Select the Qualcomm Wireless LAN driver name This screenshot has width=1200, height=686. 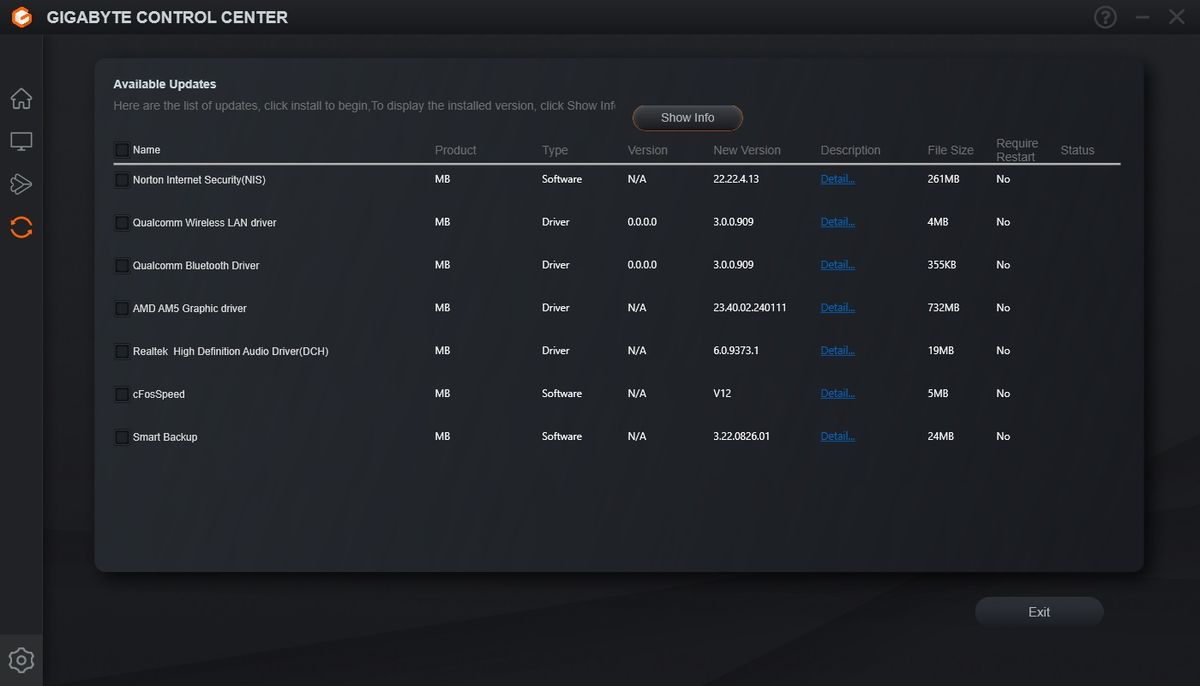(204, 223)
